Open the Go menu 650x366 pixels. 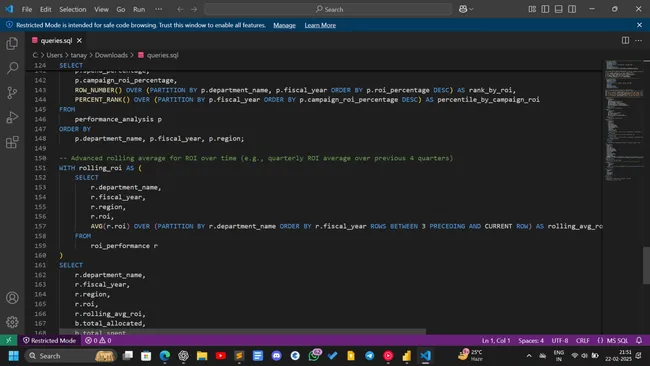tap(121, 9)
